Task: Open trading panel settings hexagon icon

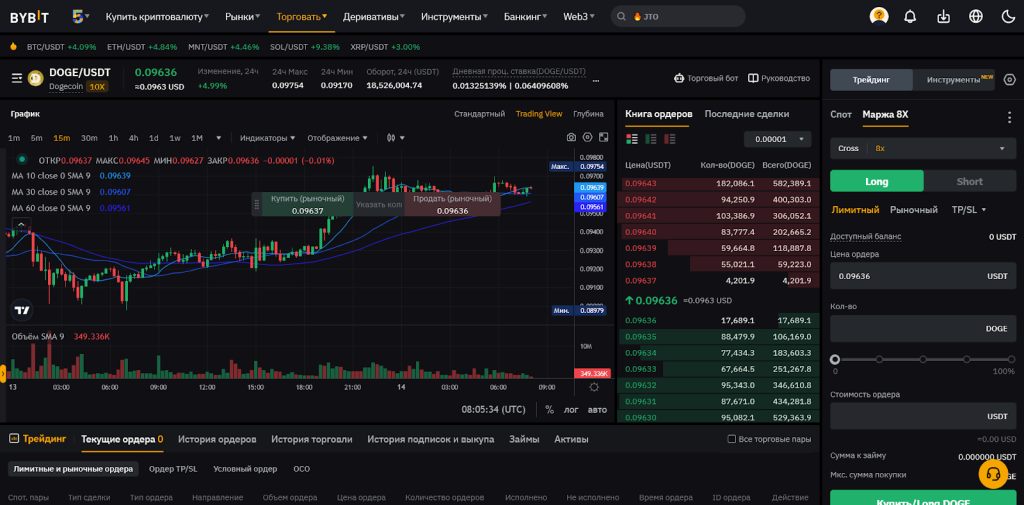Action: (x=1009, y=79)
